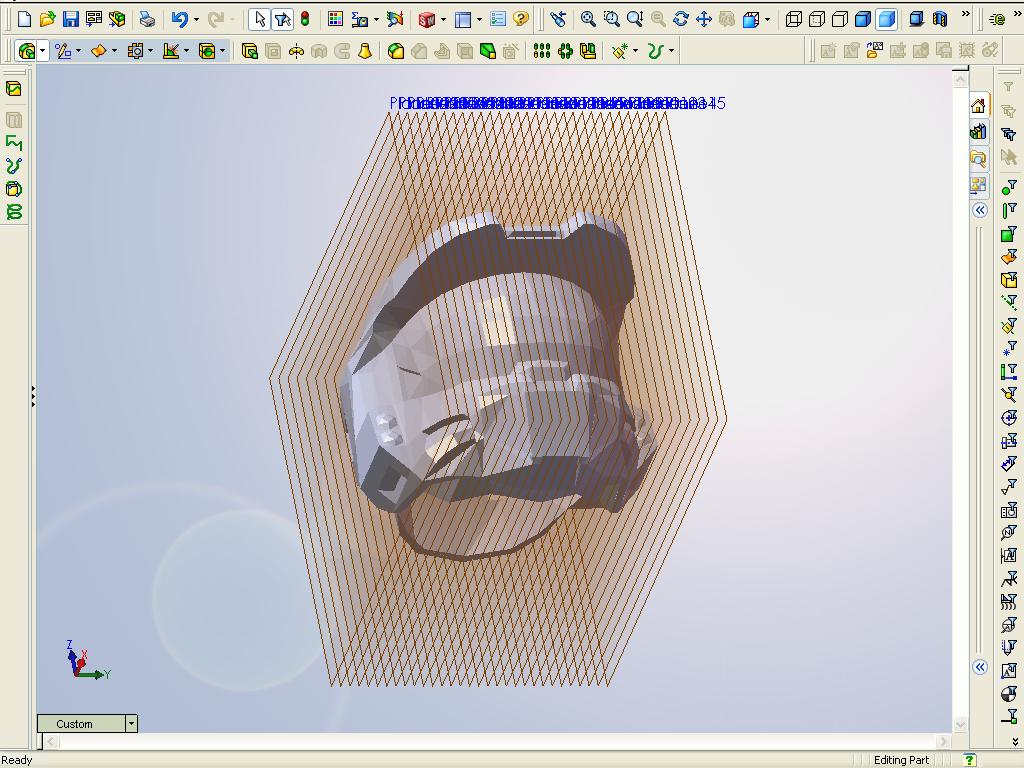Undo the last action
The width and height of the screenshot is (1024, 768).
coord(180,19)
